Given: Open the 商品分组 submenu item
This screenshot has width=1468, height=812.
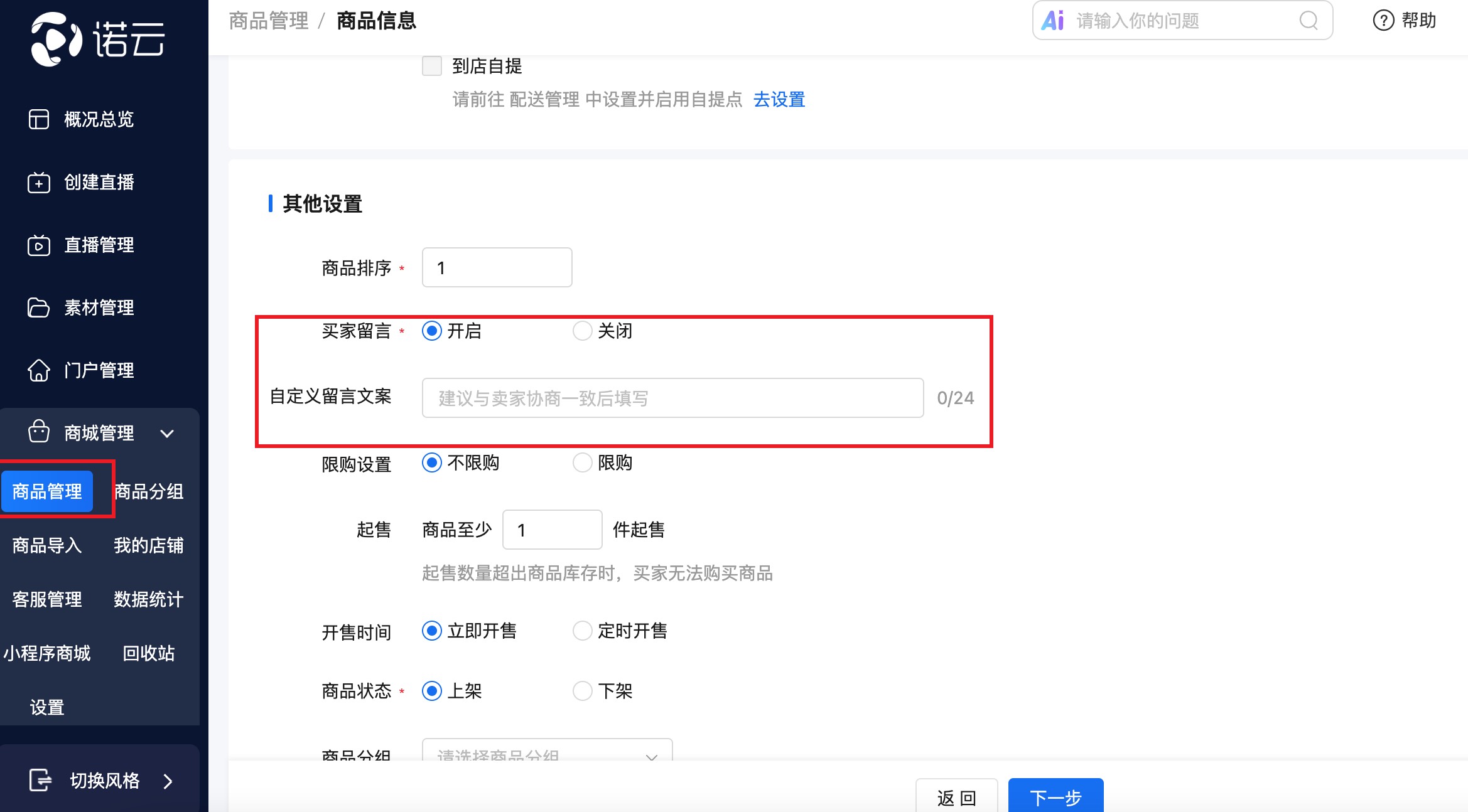Looking at the screenshot, I should point(149,491).
